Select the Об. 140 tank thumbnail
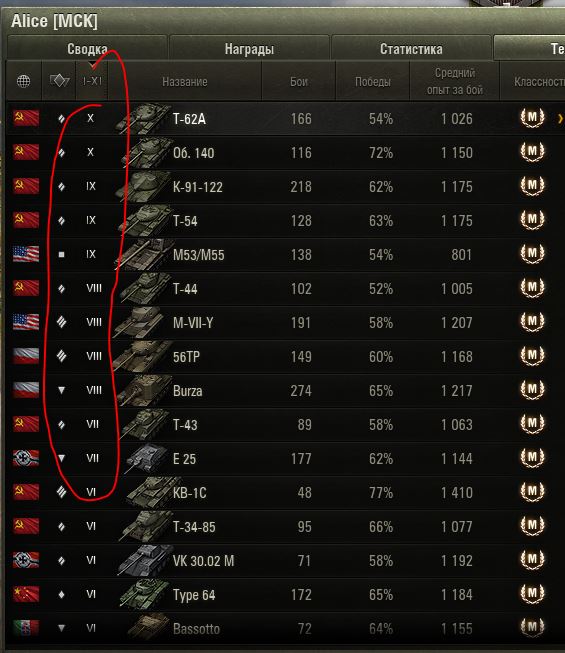Viewport: 565px width, 653px height. [x=144, y=152]
